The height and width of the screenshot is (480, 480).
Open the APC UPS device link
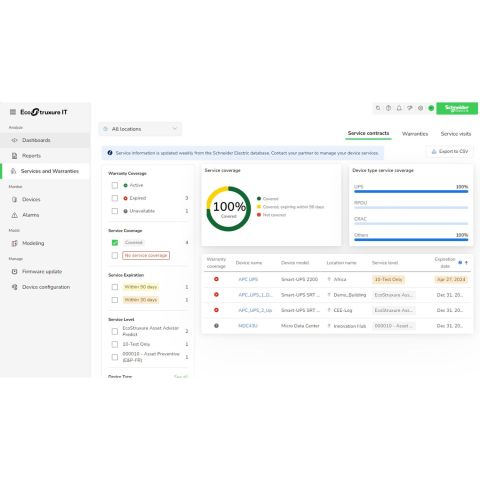(x=248, y=279)
